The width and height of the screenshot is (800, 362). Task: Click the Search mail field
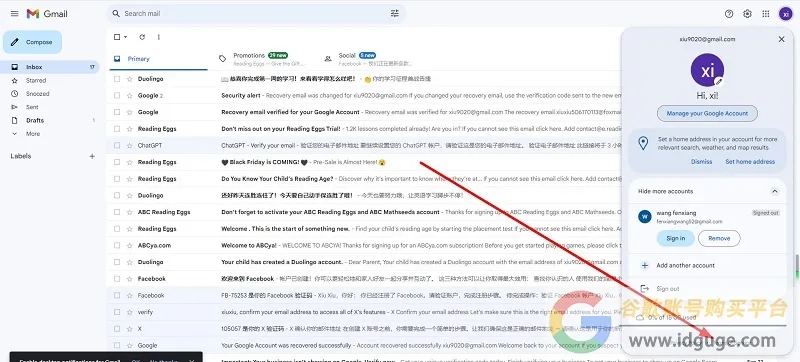[x=255, y=14]
